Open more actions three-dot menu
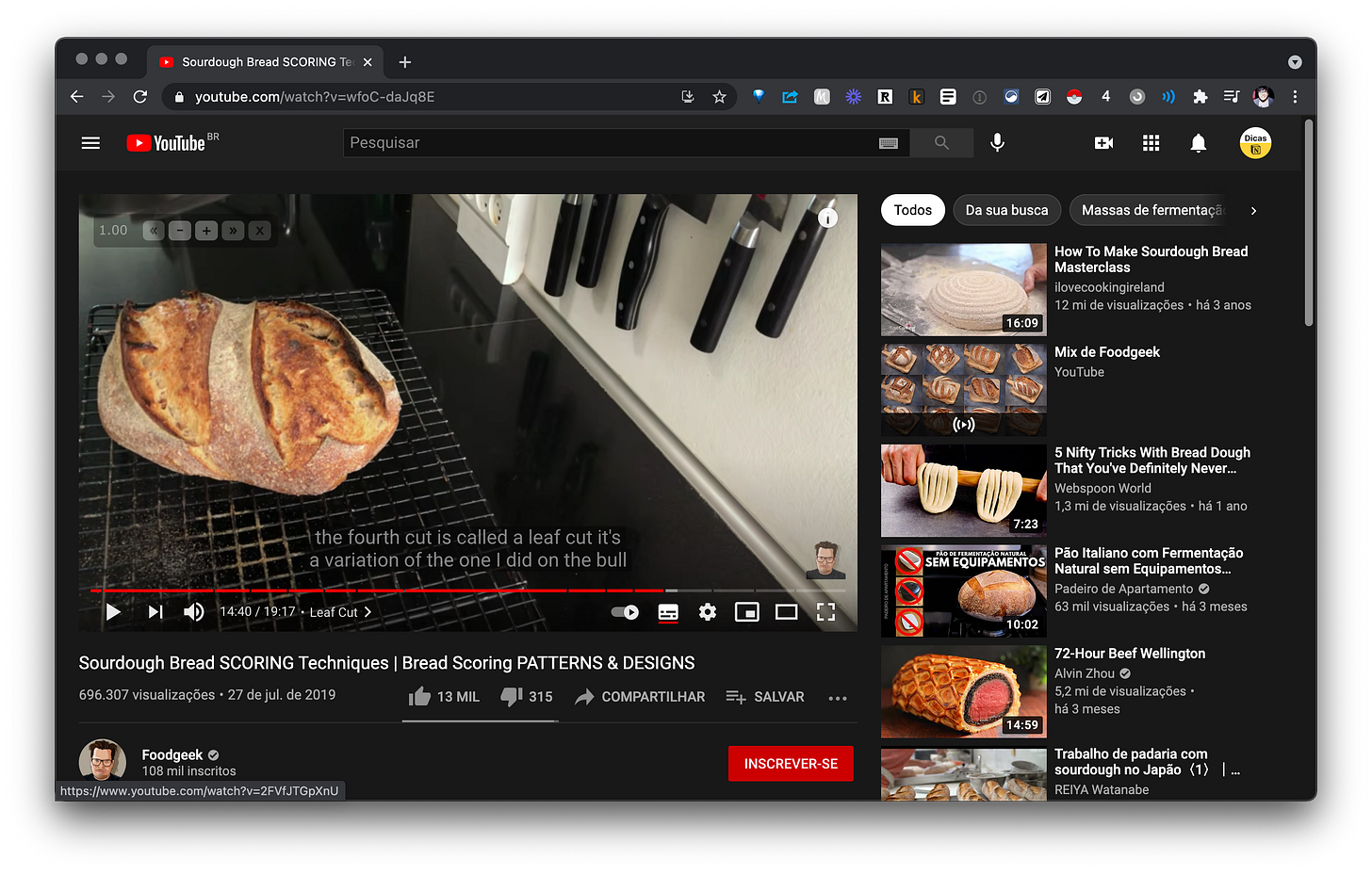Image resolution: width=1372 pixels, height=874 pixels. [838, 698]
